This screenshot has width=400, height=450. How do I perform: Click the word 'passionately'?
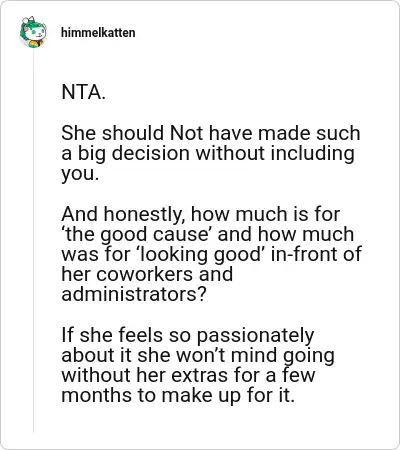255,336
